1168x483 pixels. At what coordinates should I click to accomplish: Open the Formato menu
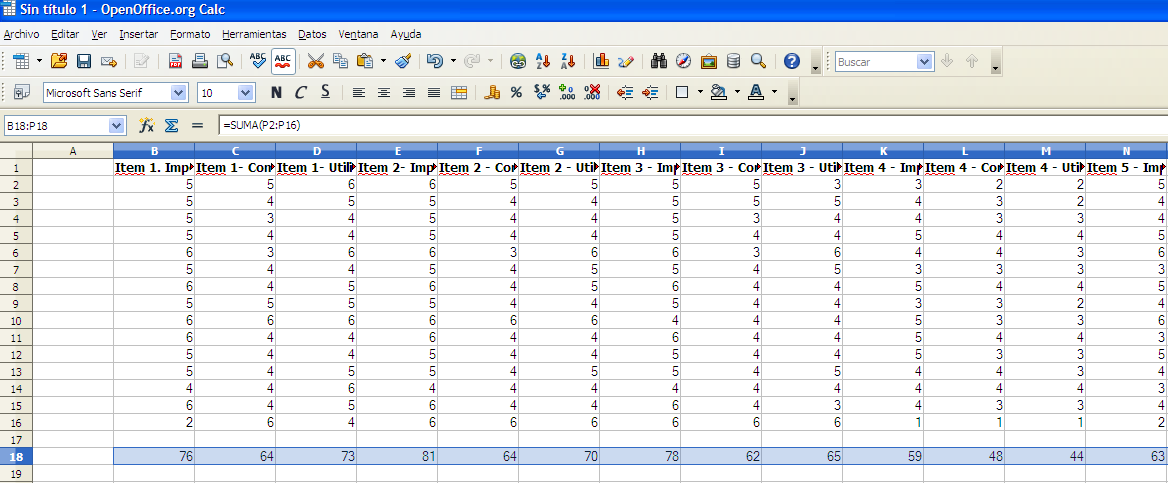pos(189,34)
